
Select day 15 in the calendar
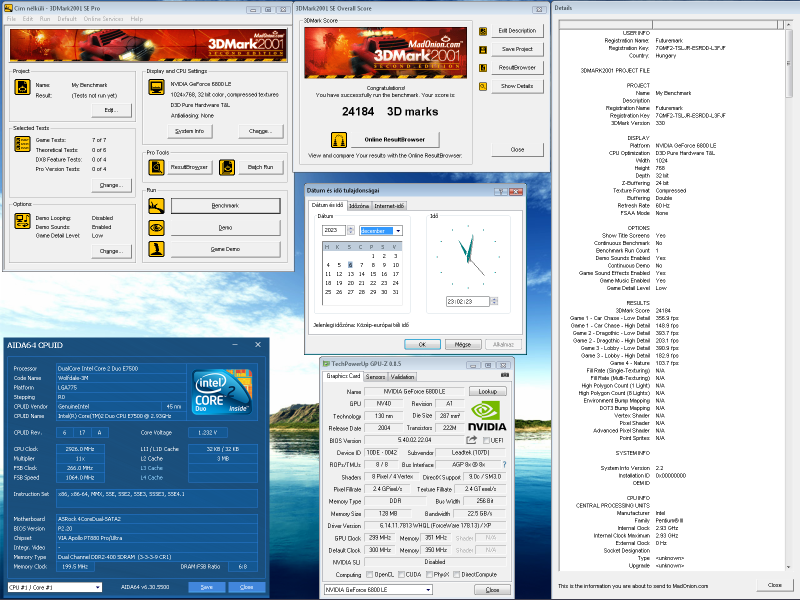373,274
